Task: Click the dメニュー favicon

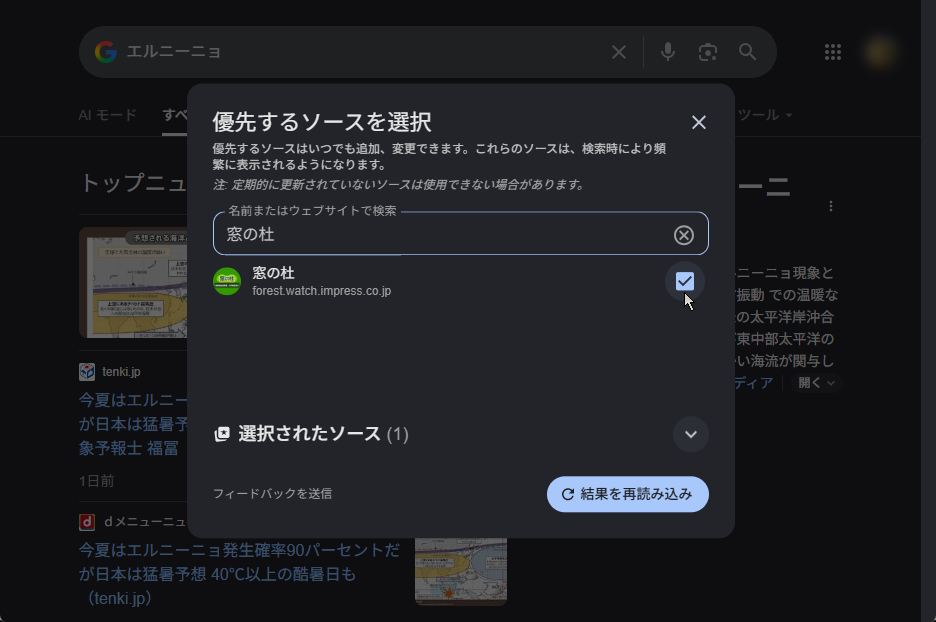Action: pyautogui.click(x=87, y=522)
